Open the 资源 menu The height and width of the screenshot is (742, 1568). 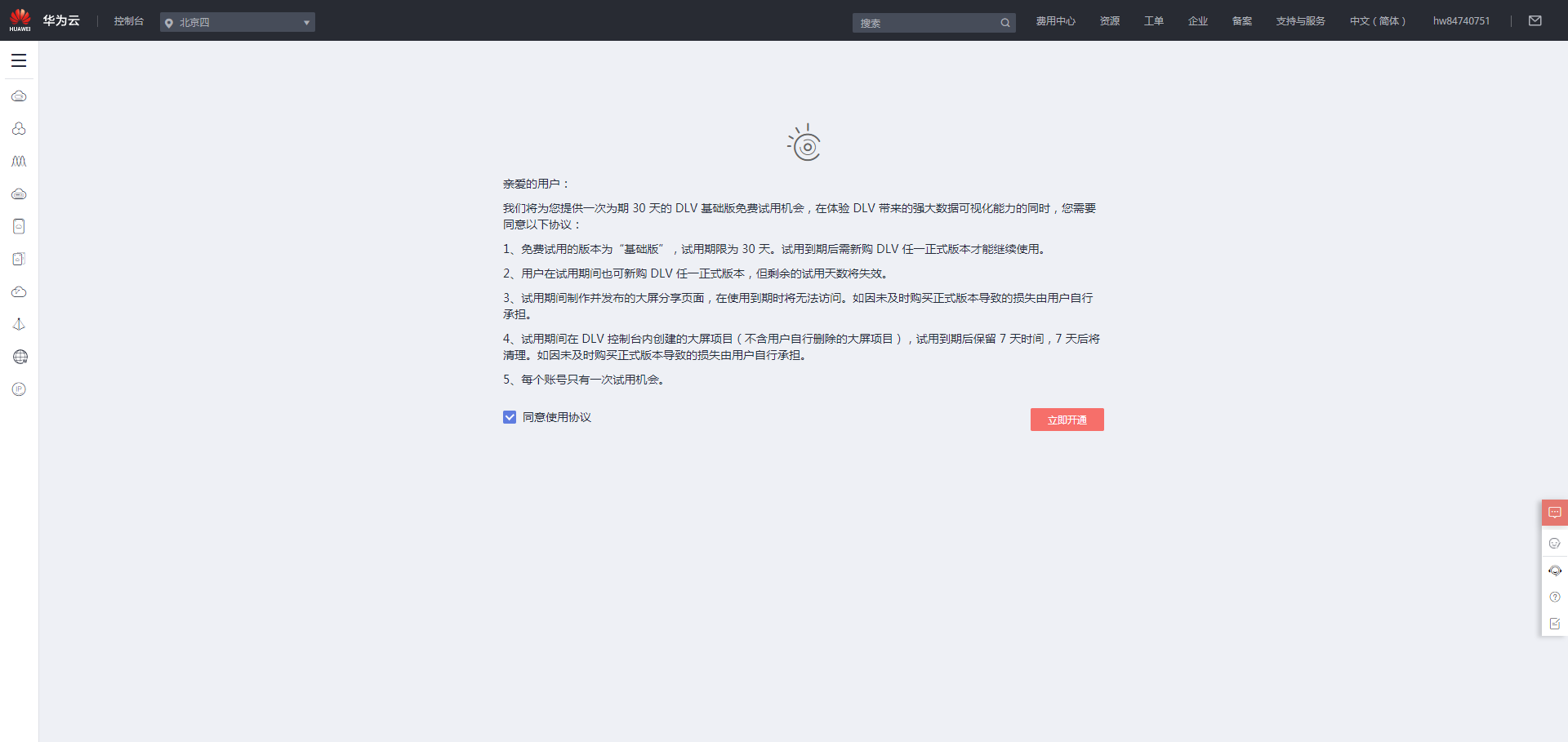(x=1110, y=21)
